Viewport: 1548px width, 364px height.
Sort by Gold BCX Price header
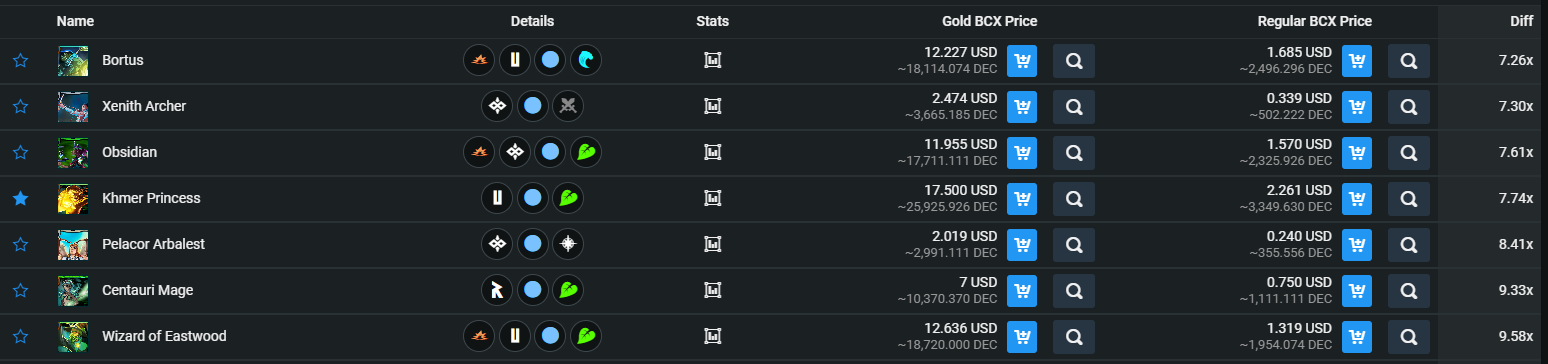pos(989,21)
